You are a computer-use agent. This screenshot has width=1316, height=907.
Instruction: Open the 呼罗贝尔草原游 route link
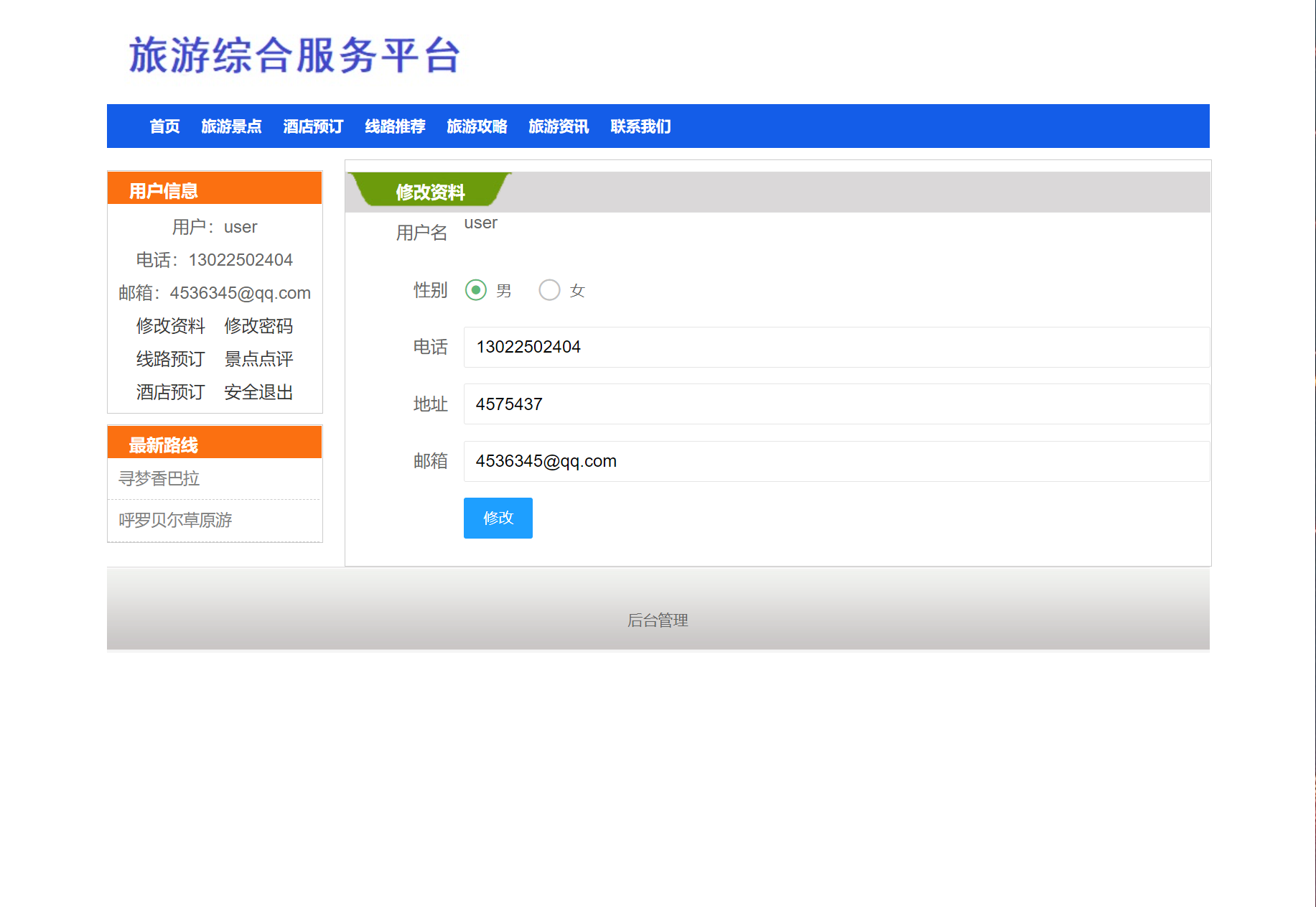tap(176, 520)
